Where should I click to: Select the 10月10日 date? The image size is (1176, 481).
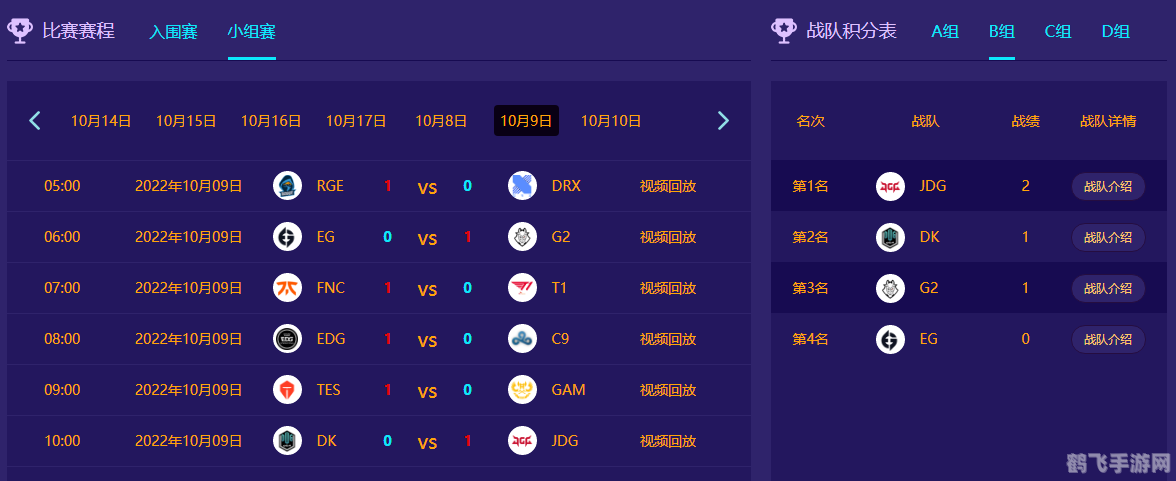pyautogui.click(x=611, y=121)
